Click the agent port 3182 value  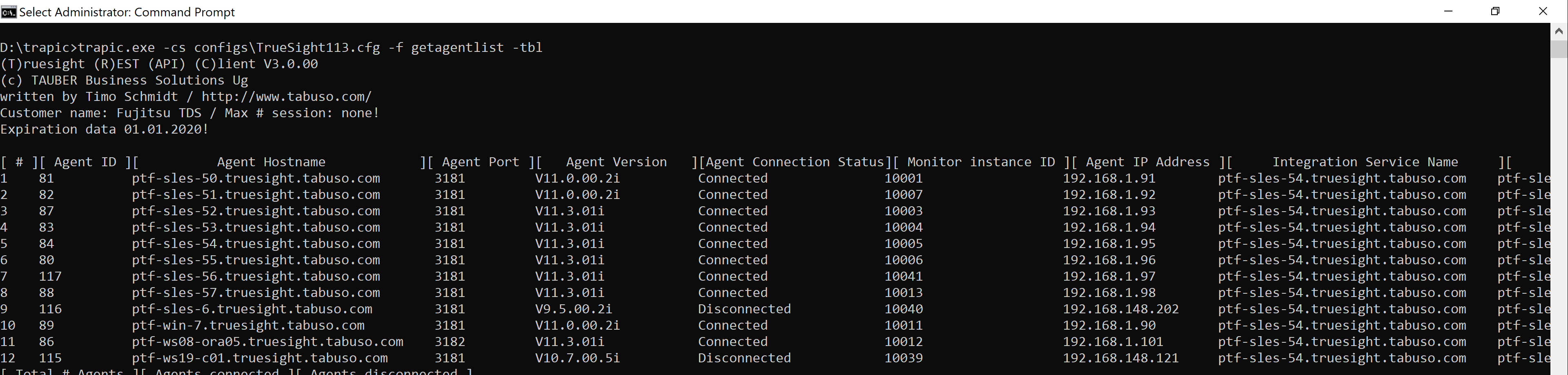coord(450,342)
